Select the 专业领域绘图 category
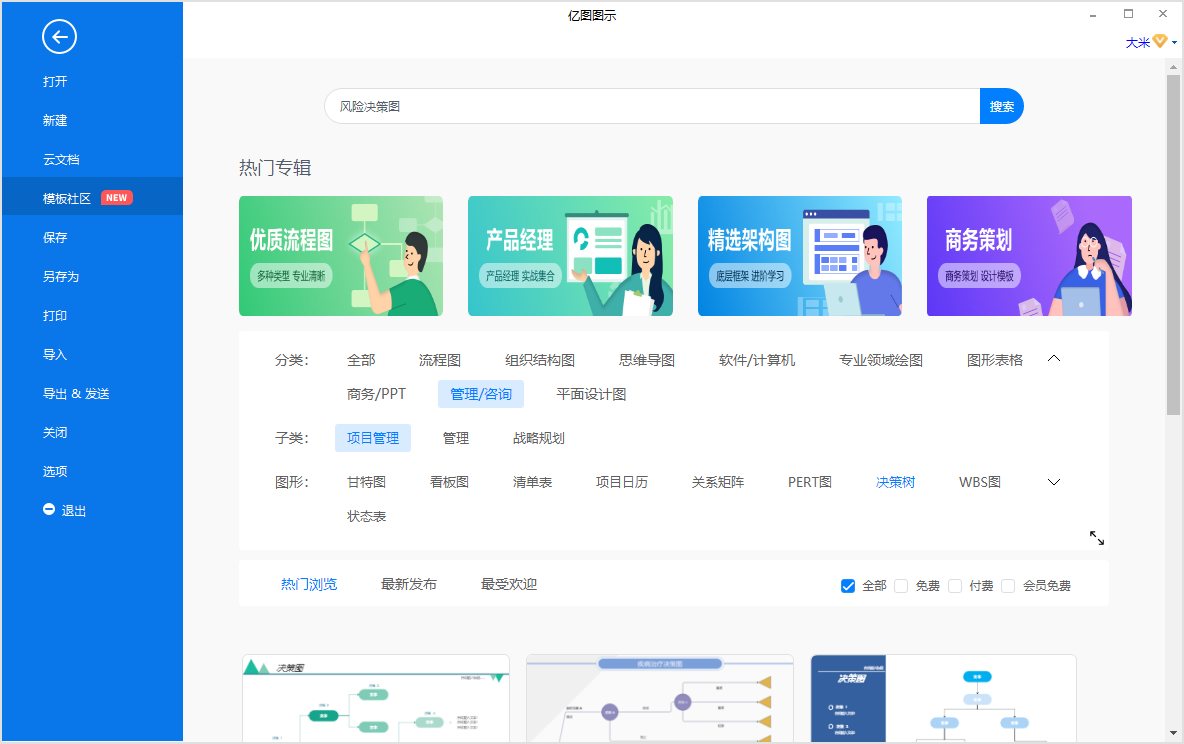The height and width of the screenshot is (744, 1184). click(x=881, y=360)
